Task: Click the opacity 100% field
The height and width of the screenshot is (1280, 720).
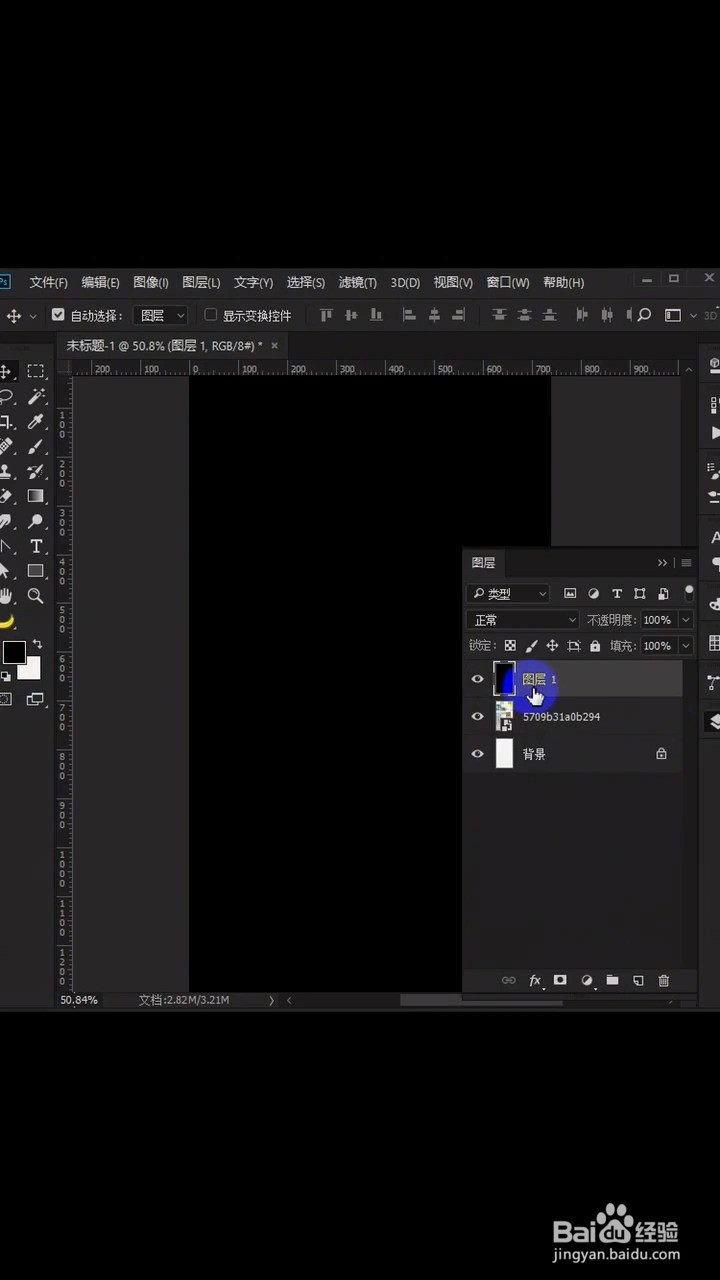Action: tap(657, 620)
